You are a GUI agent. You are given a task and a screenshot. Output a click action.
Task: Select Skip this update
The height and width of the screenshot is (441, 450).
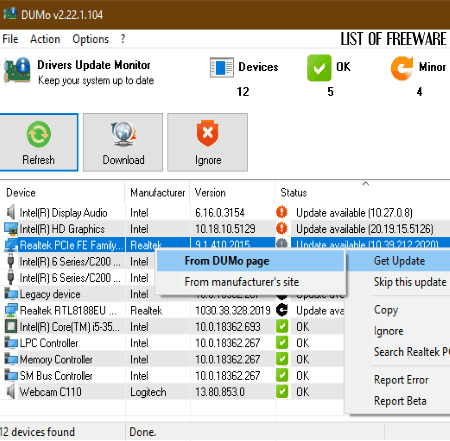pos(410,282)
